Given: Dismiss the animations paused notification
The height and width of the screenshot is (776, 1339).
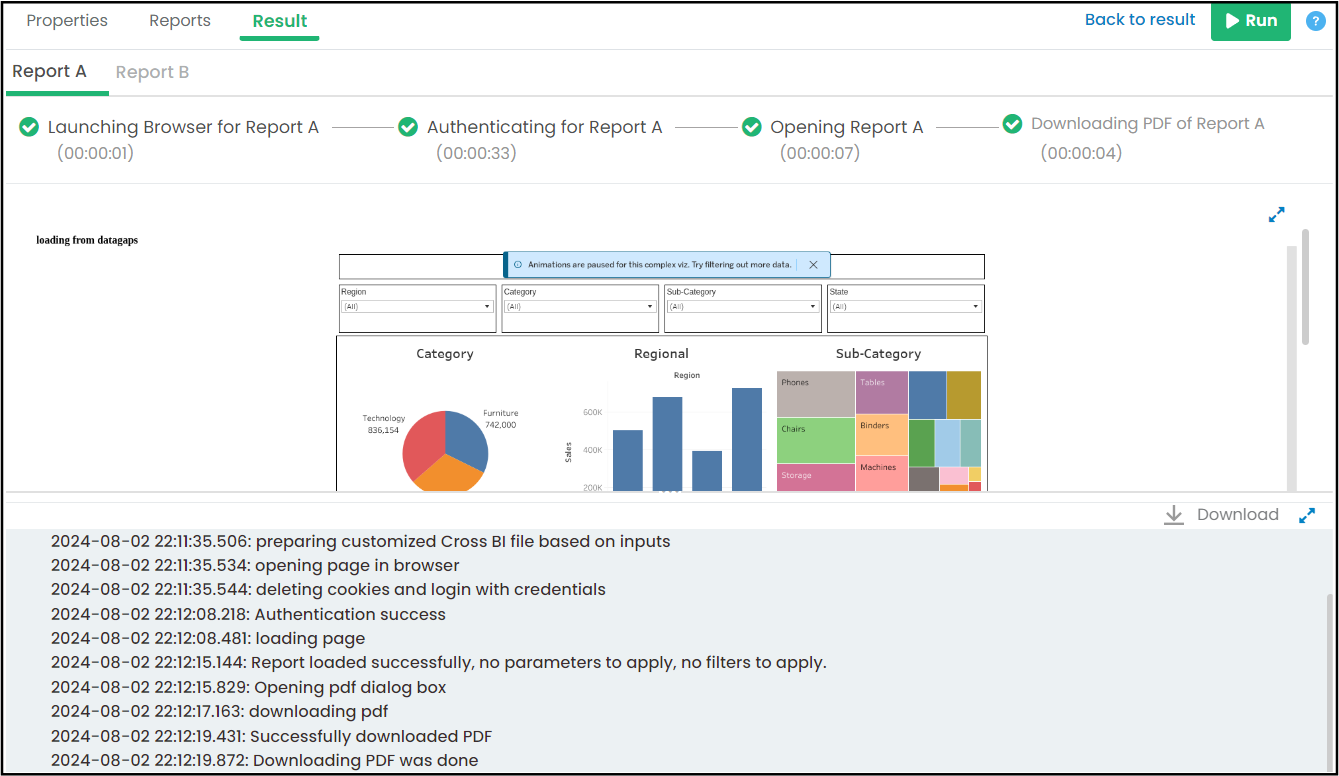Looking at the screenshot, I should [x=813, y=264].
